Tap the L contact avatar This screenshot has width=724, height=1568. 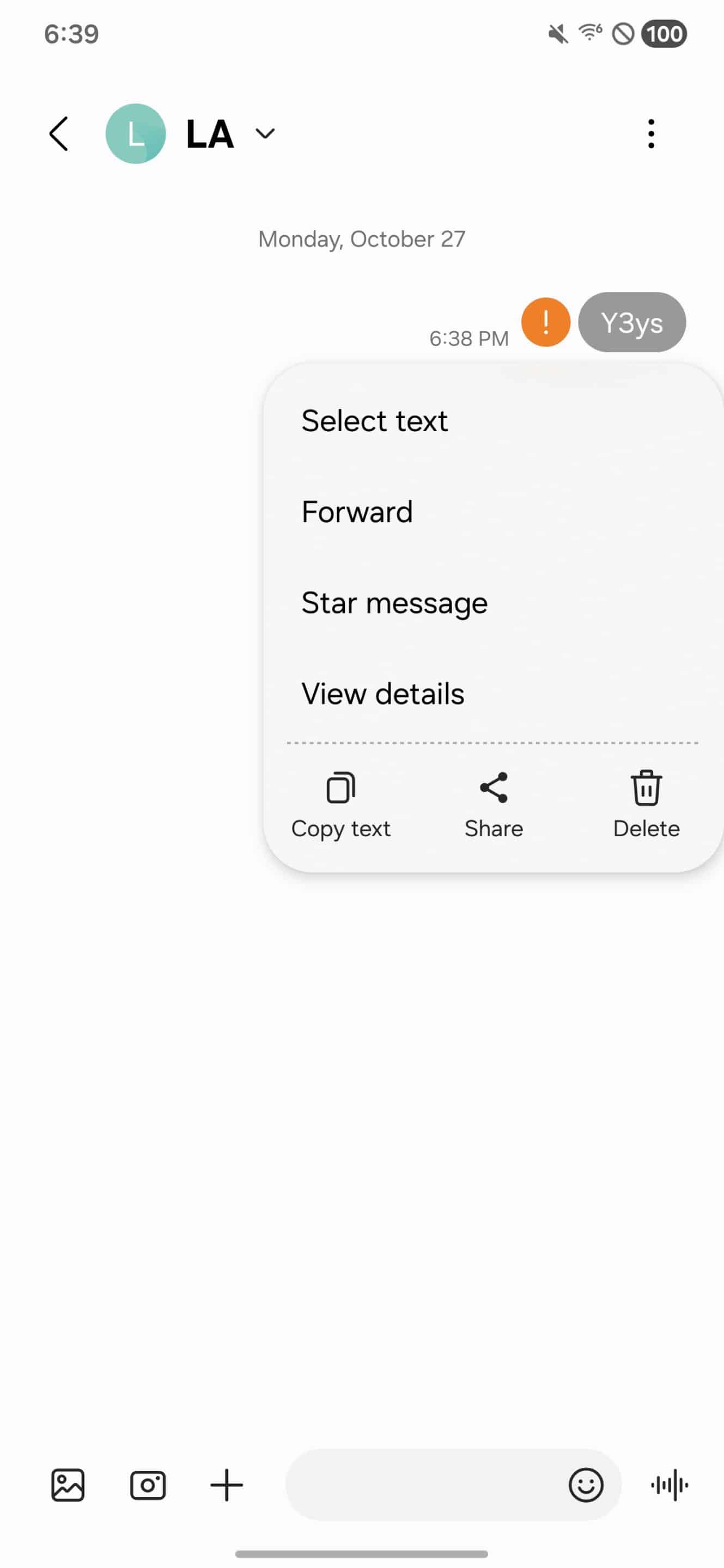pyautogui.click(x=136, y=133)
